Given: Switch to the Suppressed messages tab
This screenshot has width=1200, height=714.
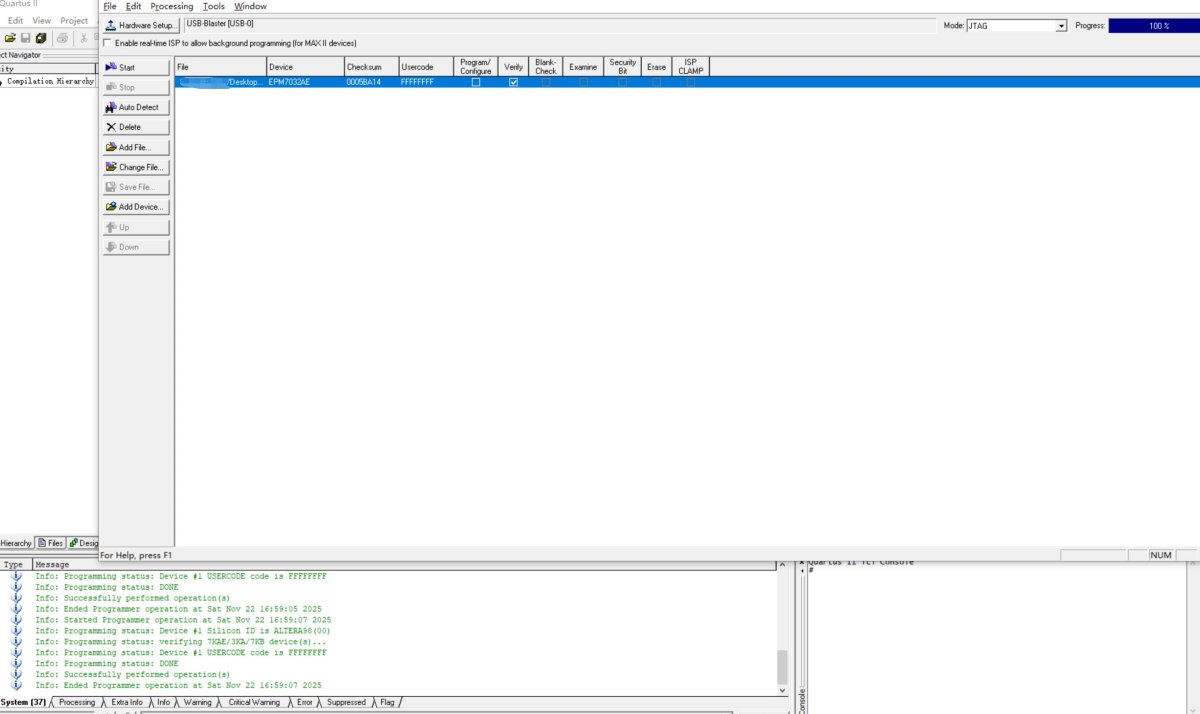Looking at the screenshot, I should [x=346, y=703].
